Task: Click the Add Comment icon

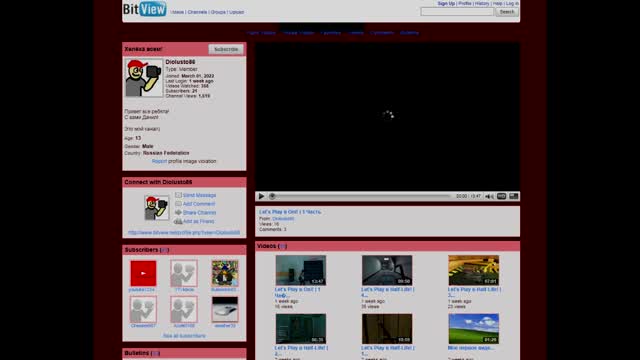Action: [178, 204]
